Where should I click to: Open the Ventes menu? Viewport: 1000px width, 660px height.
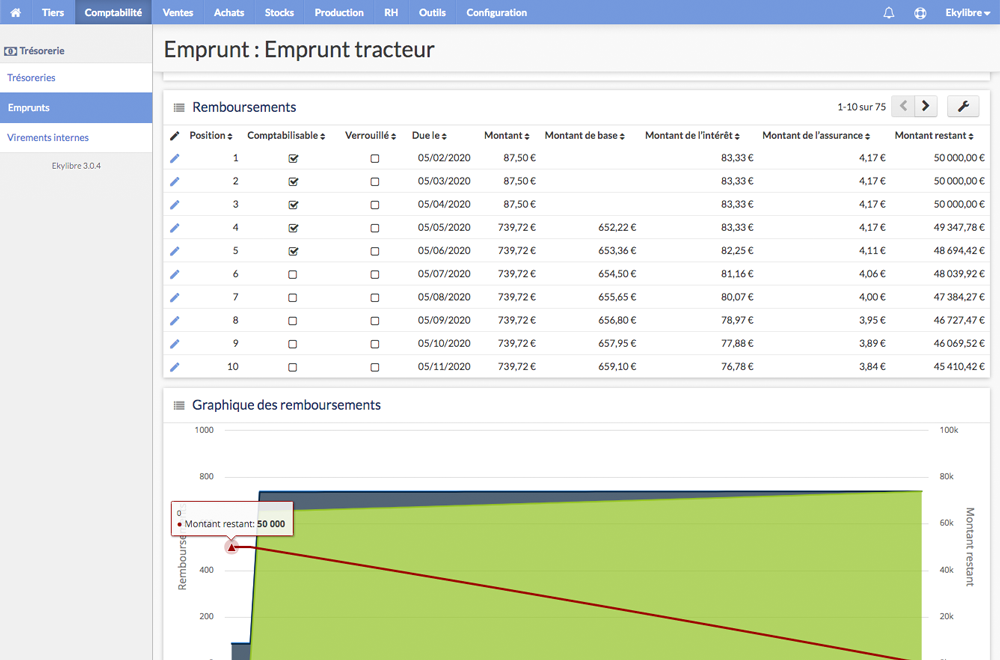coord(178,12)
